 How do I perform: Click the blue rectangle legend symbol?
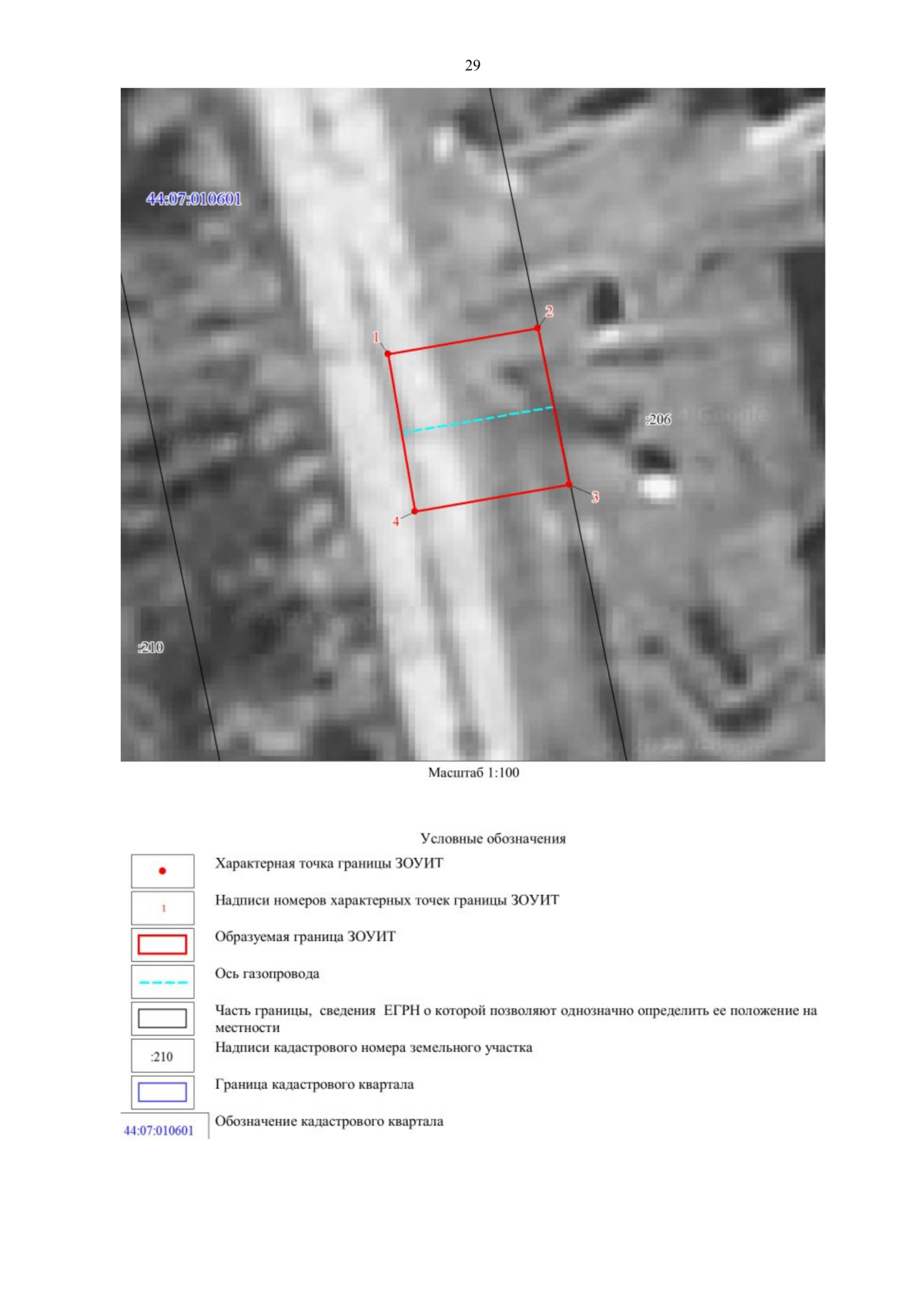coord(162,1092)
